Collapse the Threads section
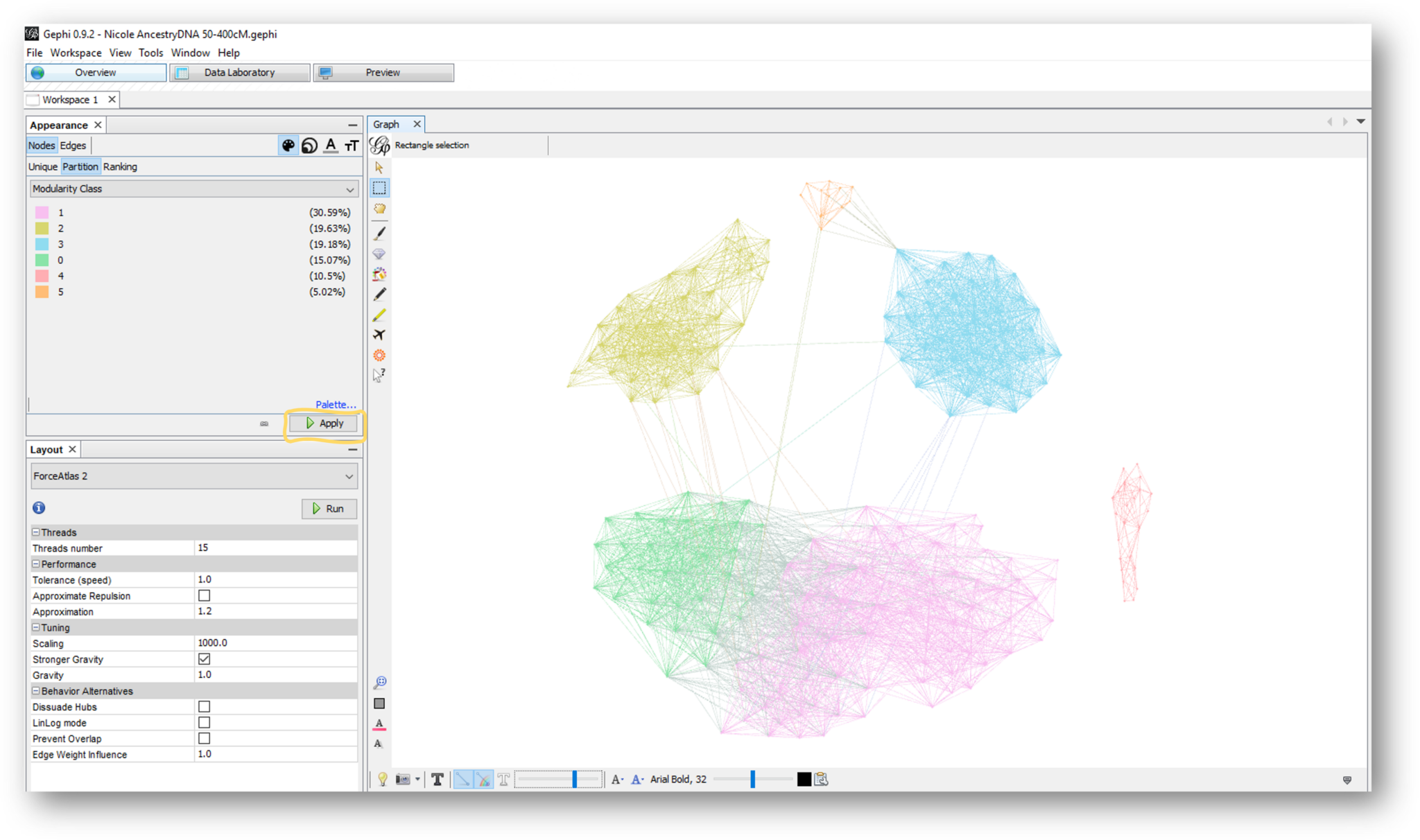Screen dimensions: 1420x840 [x=35, y=532]
